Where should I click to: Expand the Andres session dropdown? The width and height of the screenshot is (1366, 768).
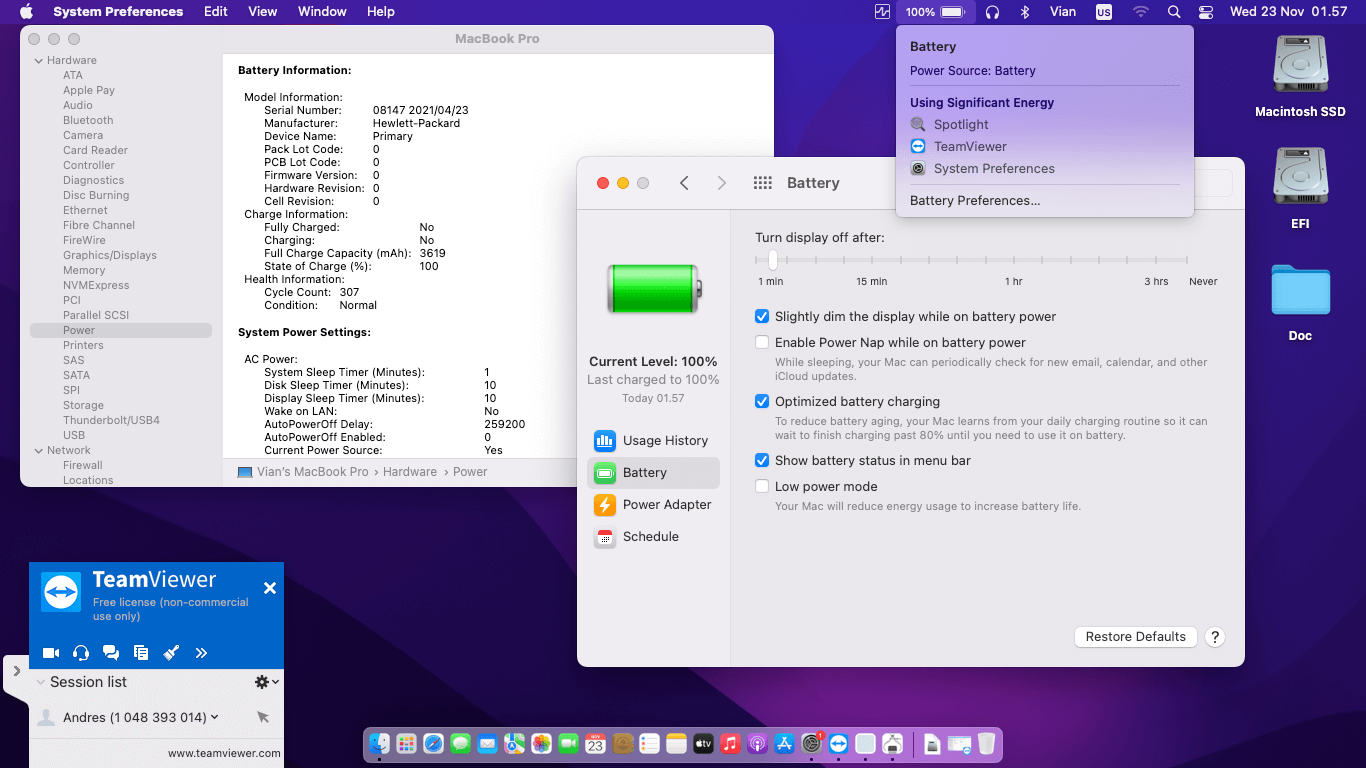[x=215, y=718]
